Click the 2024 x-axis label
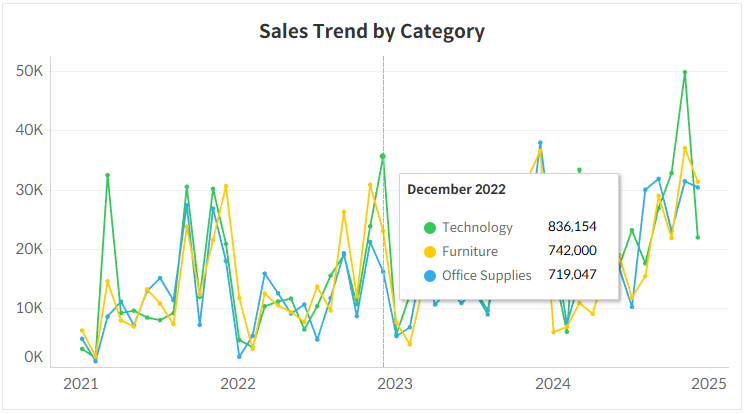Screen dimensions: 746x414 coord(552,383)
